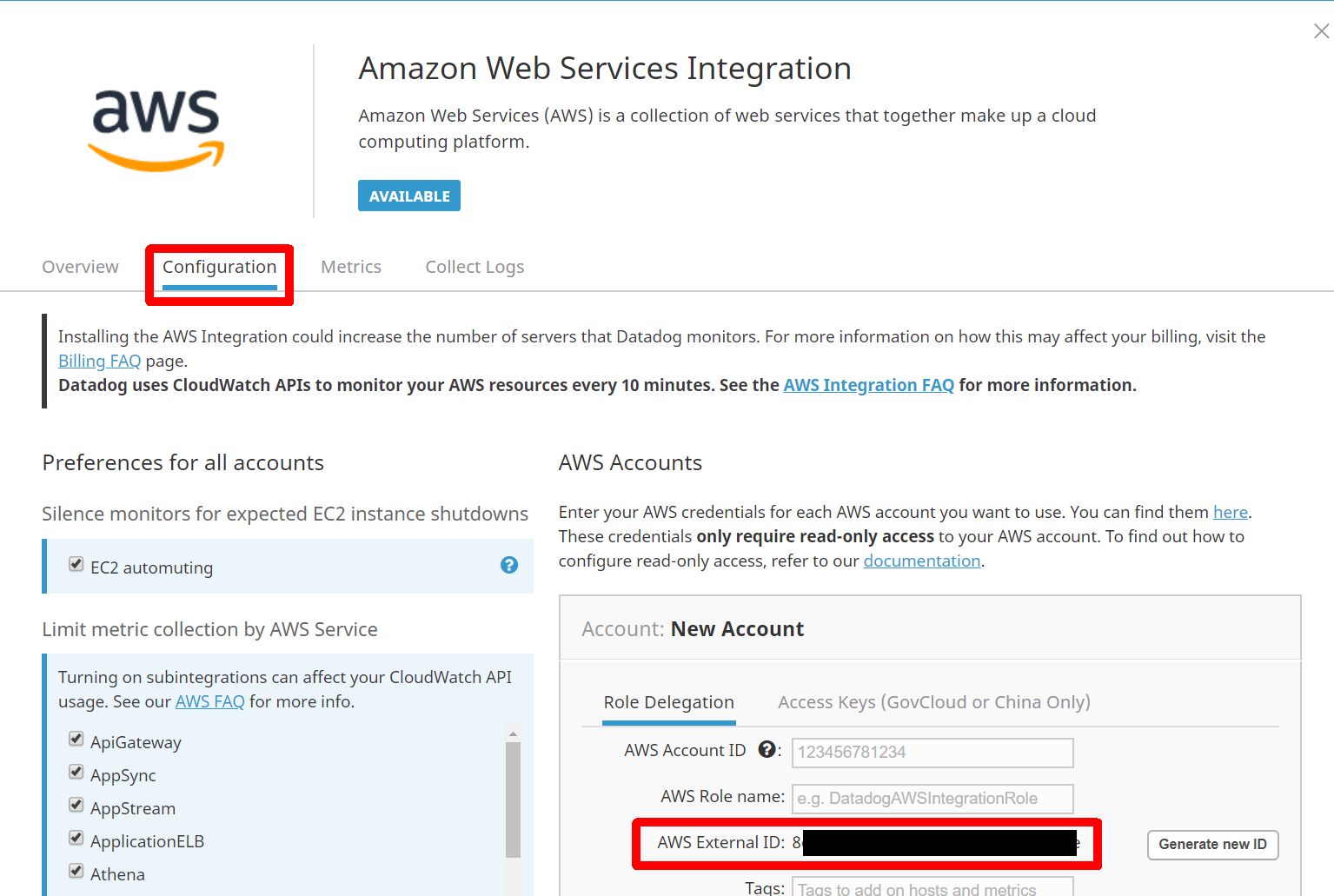Uncheck the ApplicationELB checkbox
The image size is (1334, 896).
tap(76, 839)
